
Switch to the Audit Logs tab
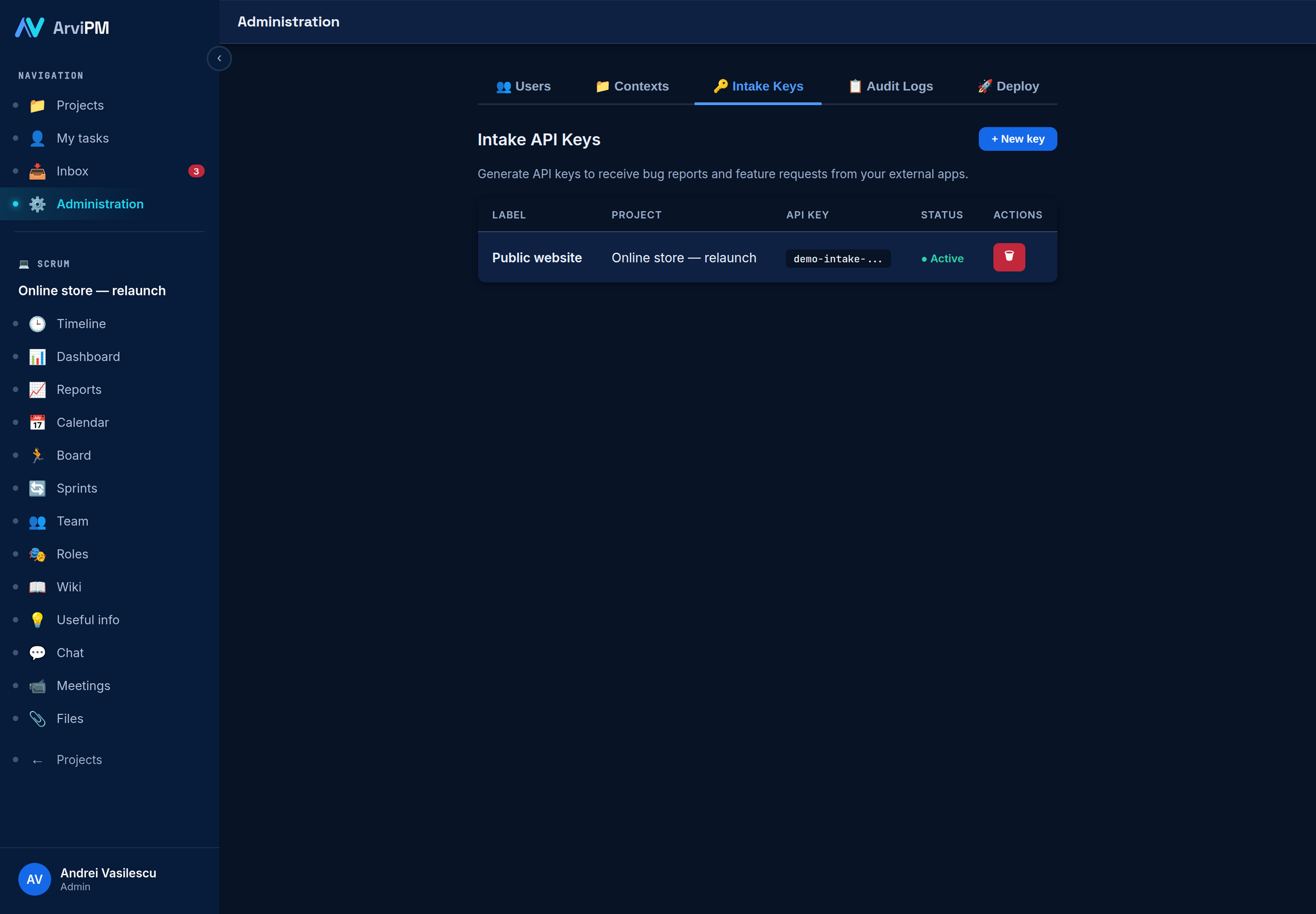coord(890,86)
